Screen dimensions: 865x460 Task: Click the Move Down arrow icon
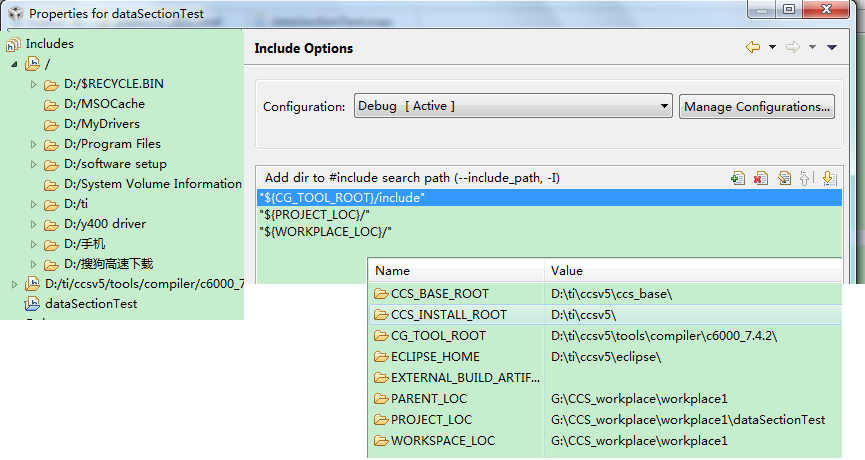point(829,178)
